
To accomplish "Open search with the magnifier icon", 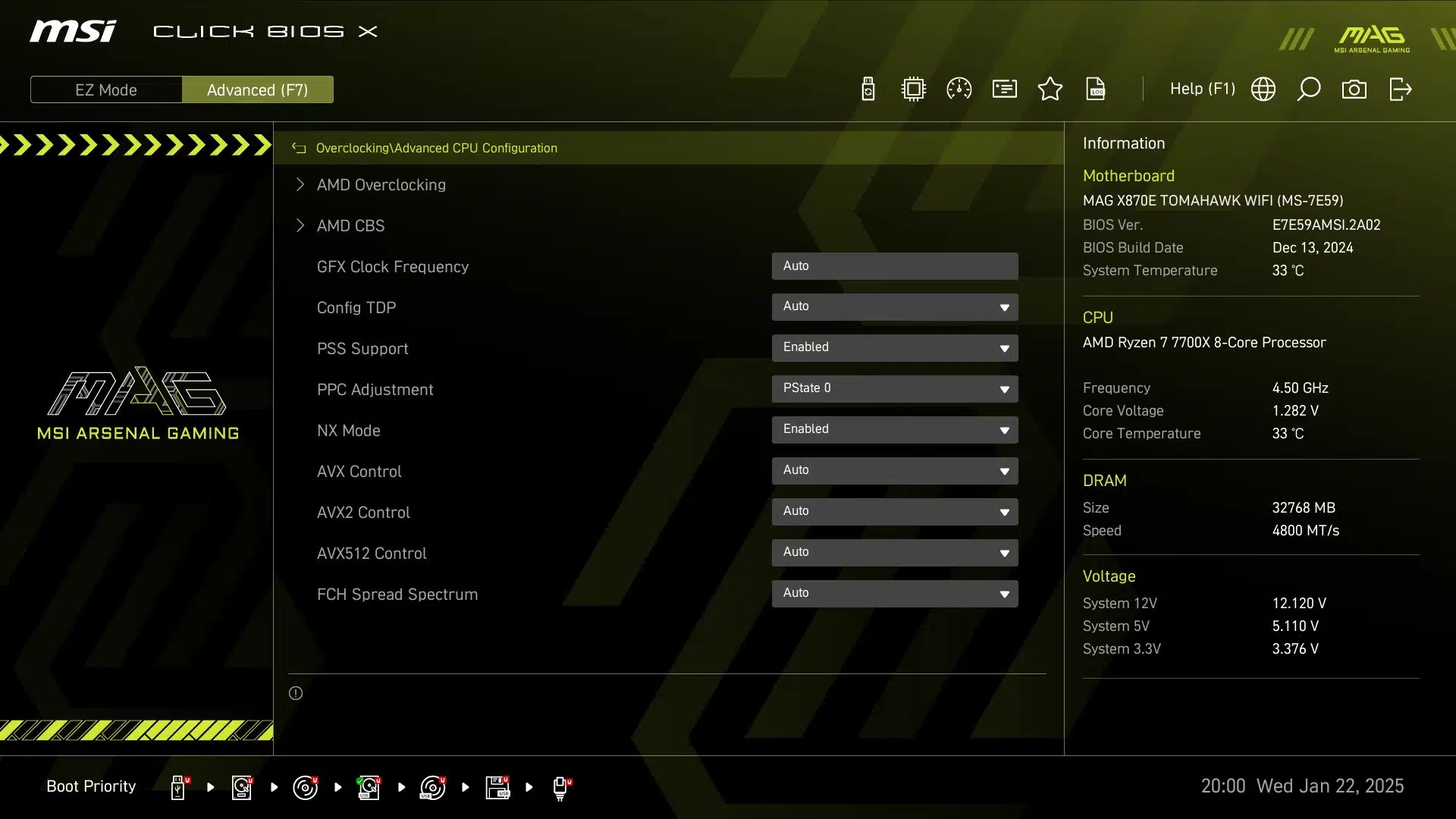I will 1309,89.
